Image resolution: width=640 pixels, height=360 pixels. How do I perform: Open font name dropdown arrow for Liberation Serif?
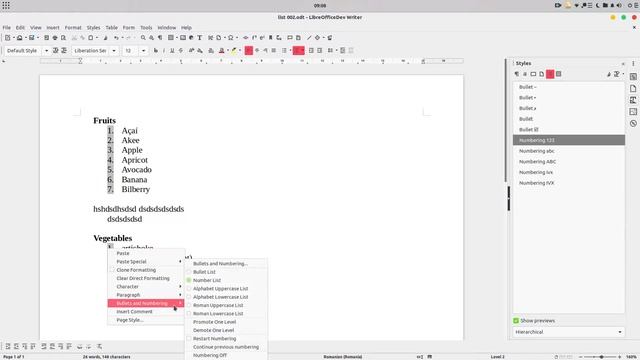tap(114, 51)
